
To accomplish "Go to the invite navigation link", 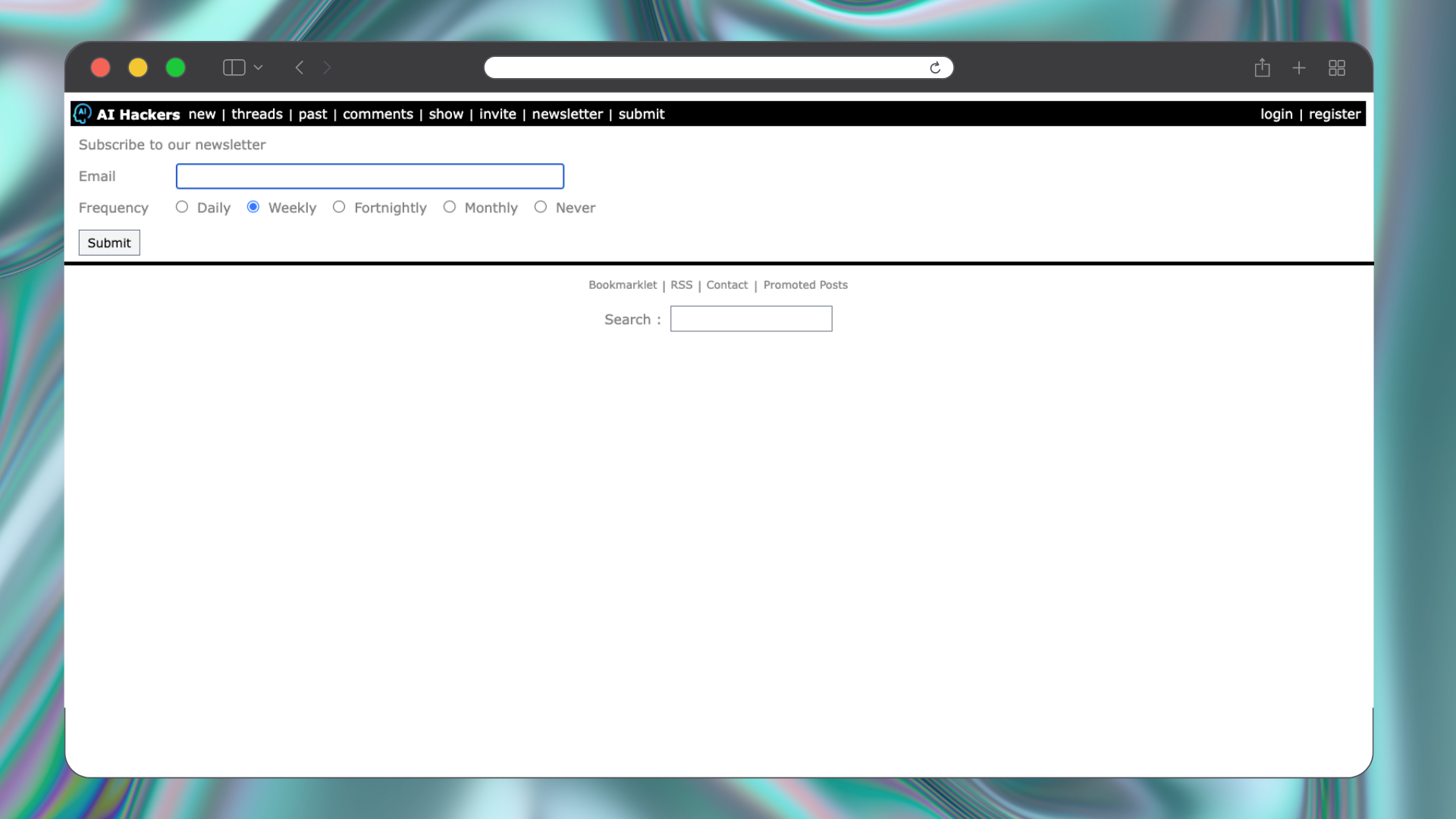I will (x=497, y=114).
